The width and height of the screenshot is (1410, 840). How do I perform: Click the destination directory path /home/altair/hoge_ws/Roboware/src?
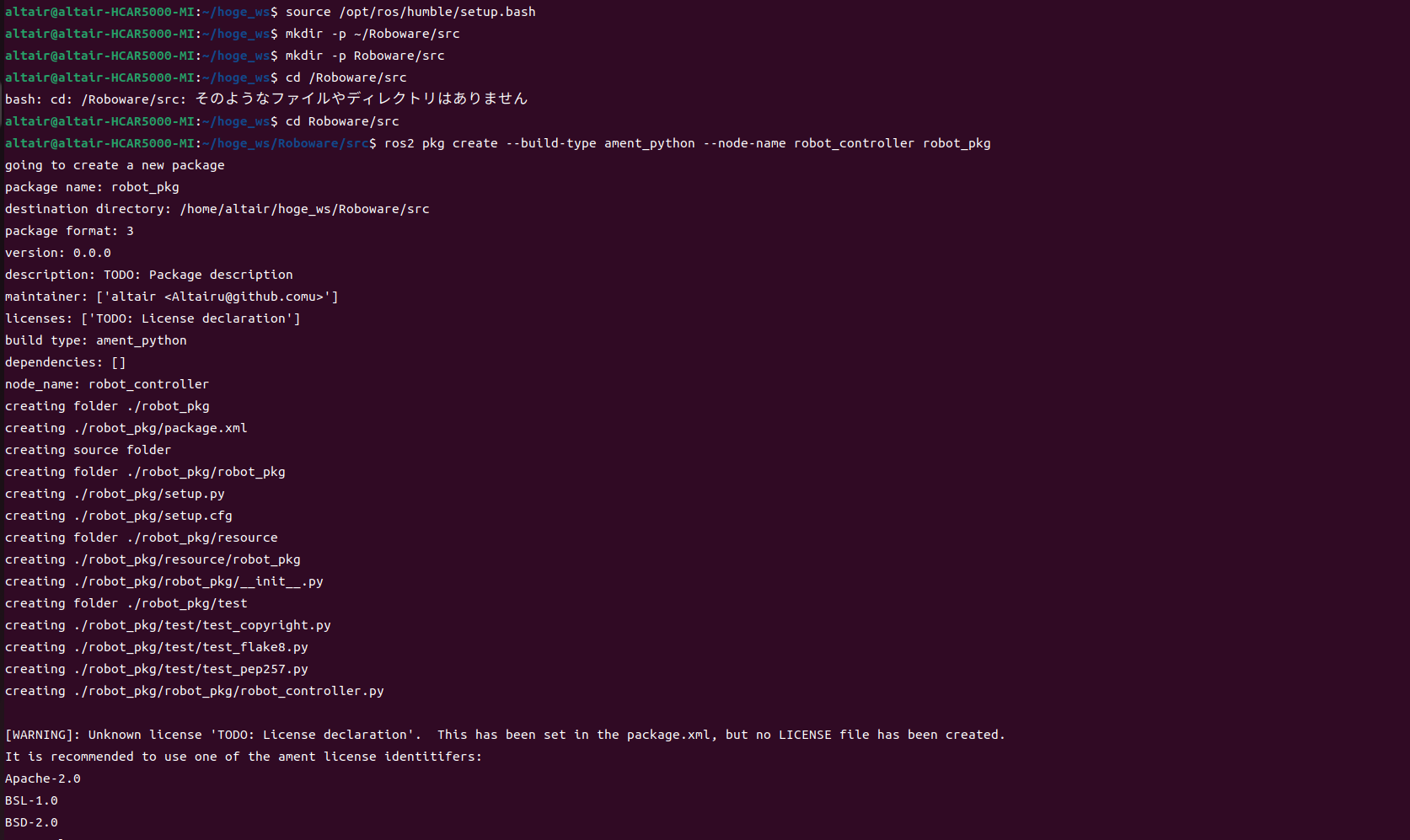pyautogui.click(x=304, y=209)
